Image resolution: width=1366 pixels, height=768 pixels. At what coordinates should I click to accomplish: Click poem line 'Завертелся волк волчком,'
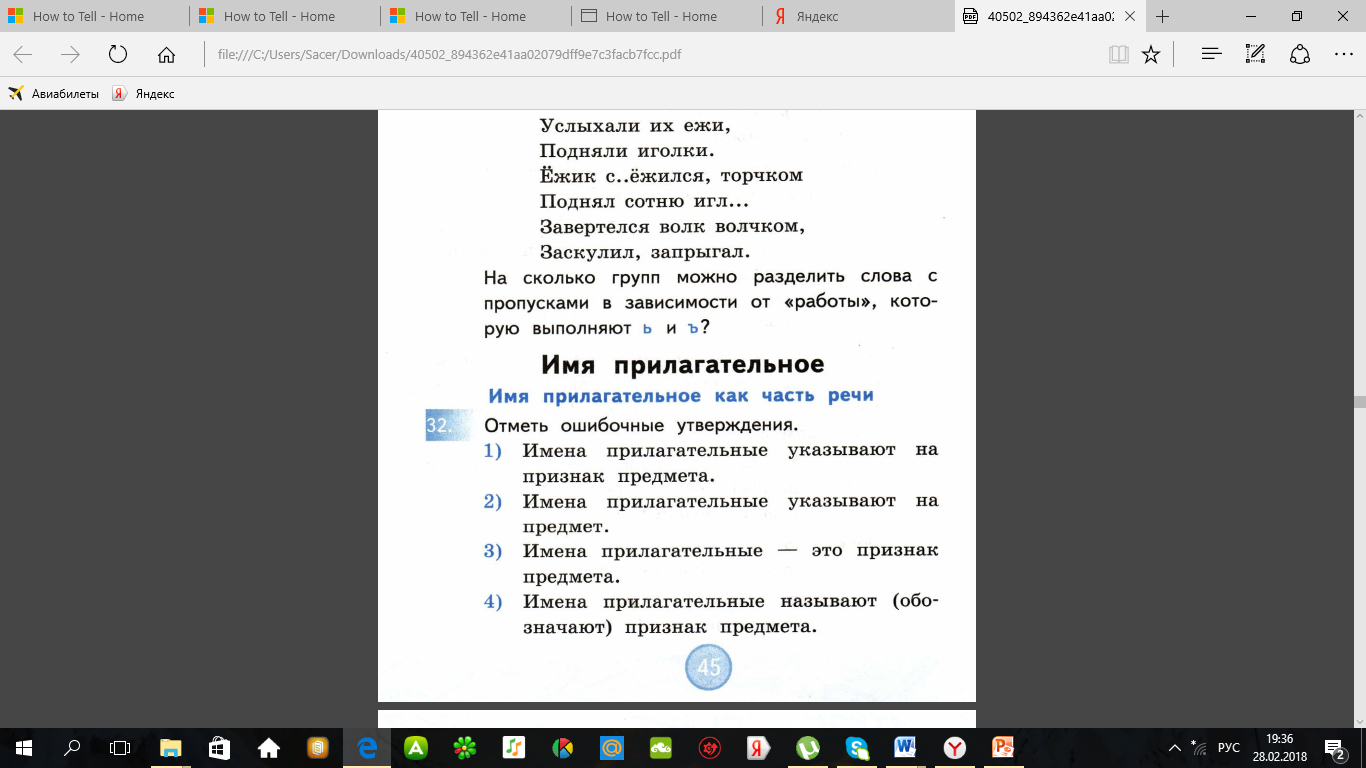(x=673, y=226)
